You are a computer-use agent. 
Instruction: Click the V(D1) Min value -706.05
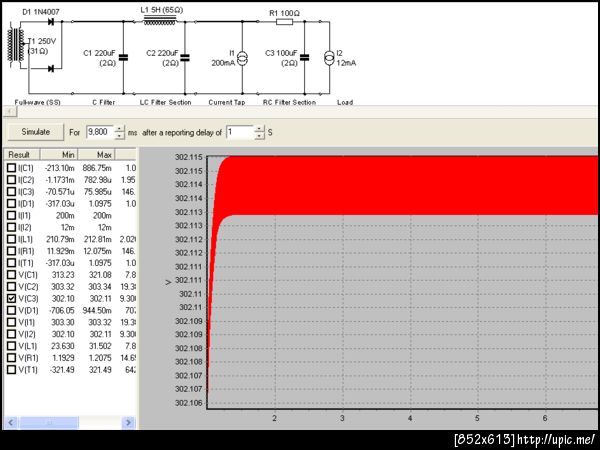pyautogui.click(x=62, y=310)
